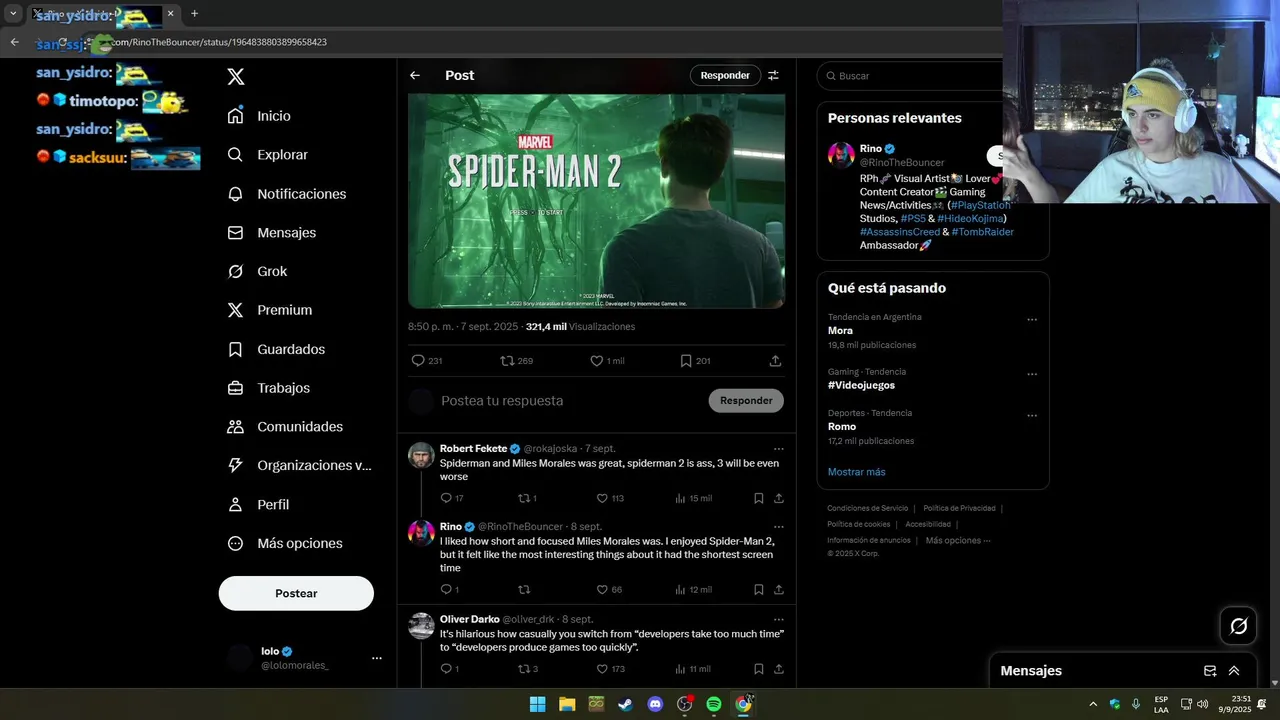
Task: Open more options on Robert Fekete's reply
Action: pyautogui.click(x=778, y=449)
